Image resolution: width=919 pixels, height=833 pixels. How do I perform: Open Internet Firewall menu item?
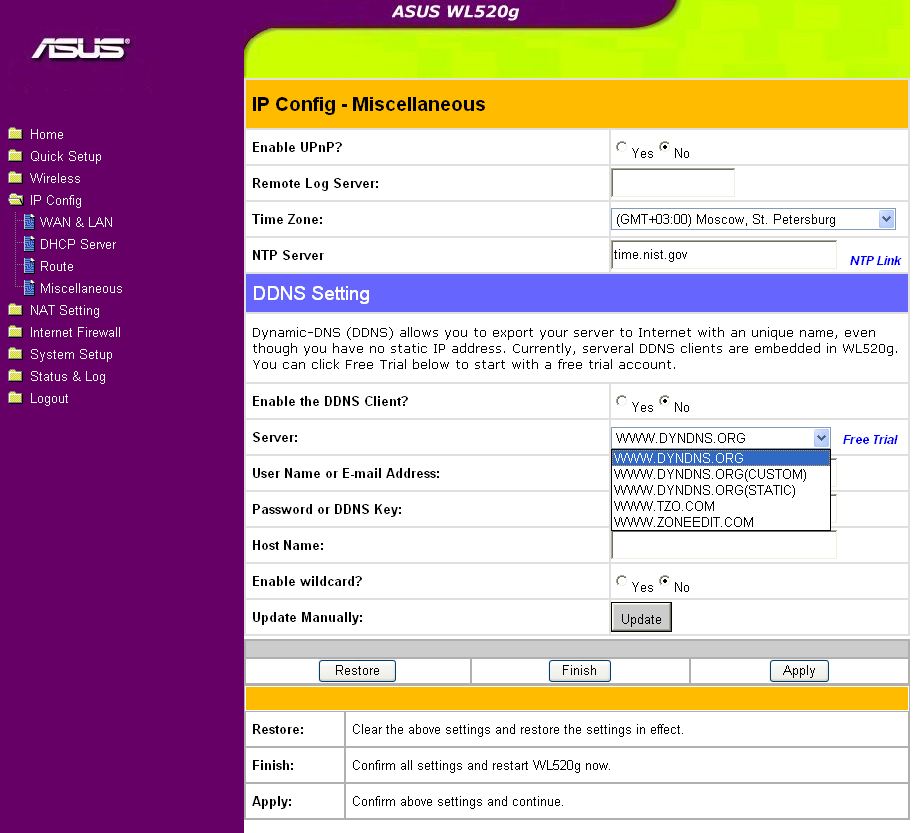point(76,332)
